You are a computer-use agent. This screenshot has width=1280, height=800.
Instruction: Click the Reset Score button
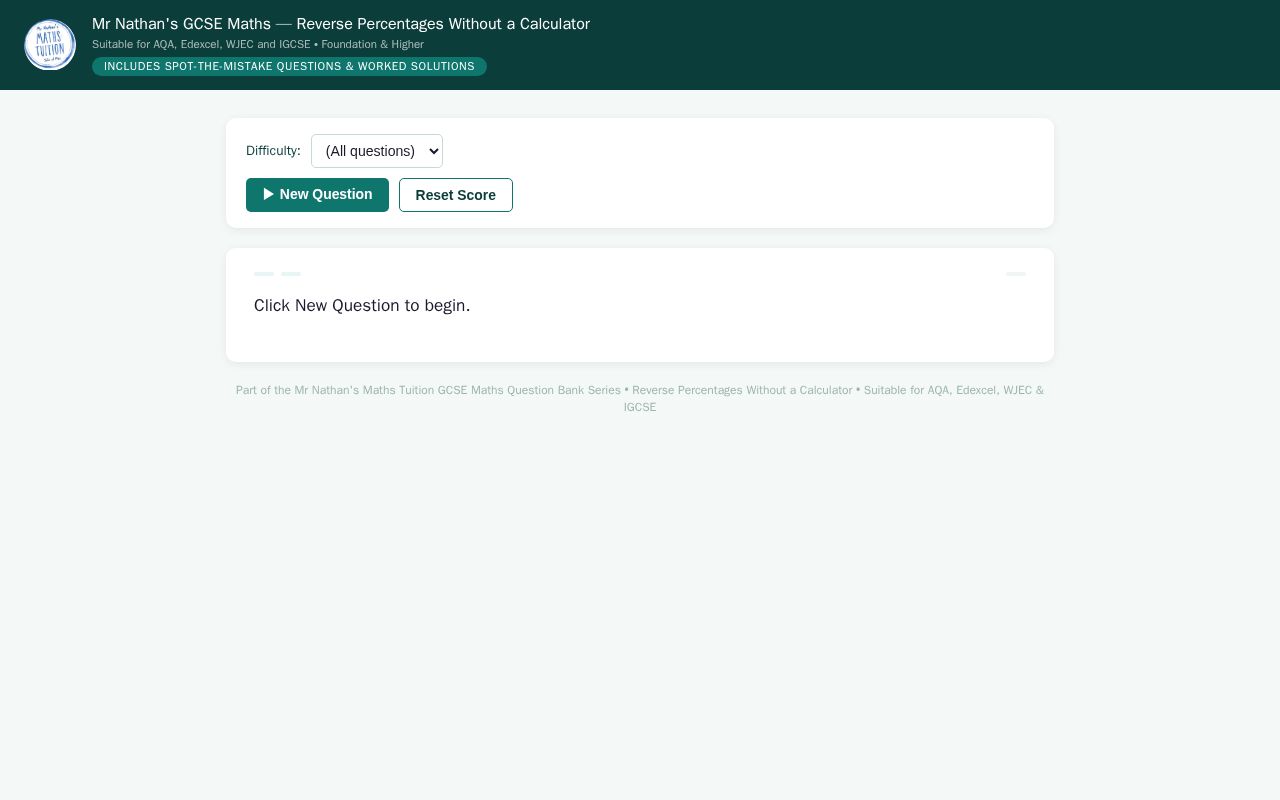click(x=456, y=195)
